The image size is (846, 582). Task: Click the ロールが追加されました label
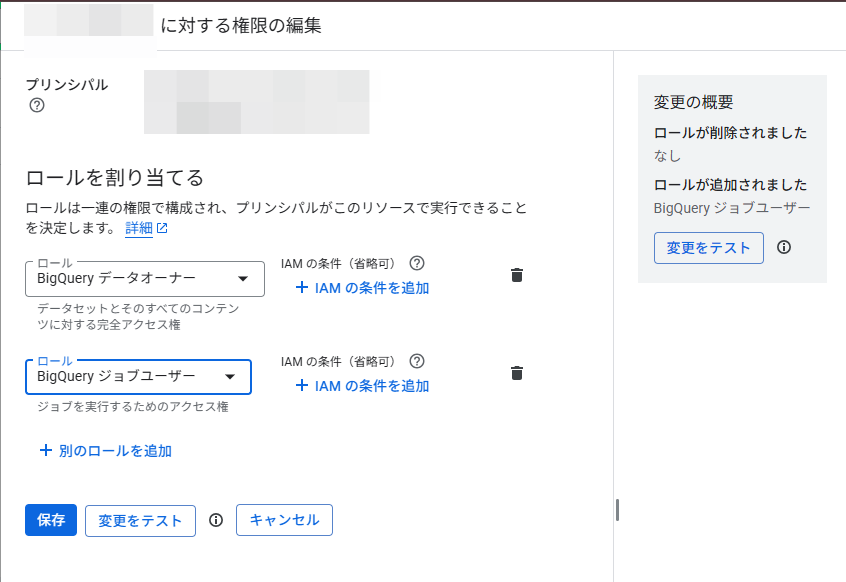point(730,184)
